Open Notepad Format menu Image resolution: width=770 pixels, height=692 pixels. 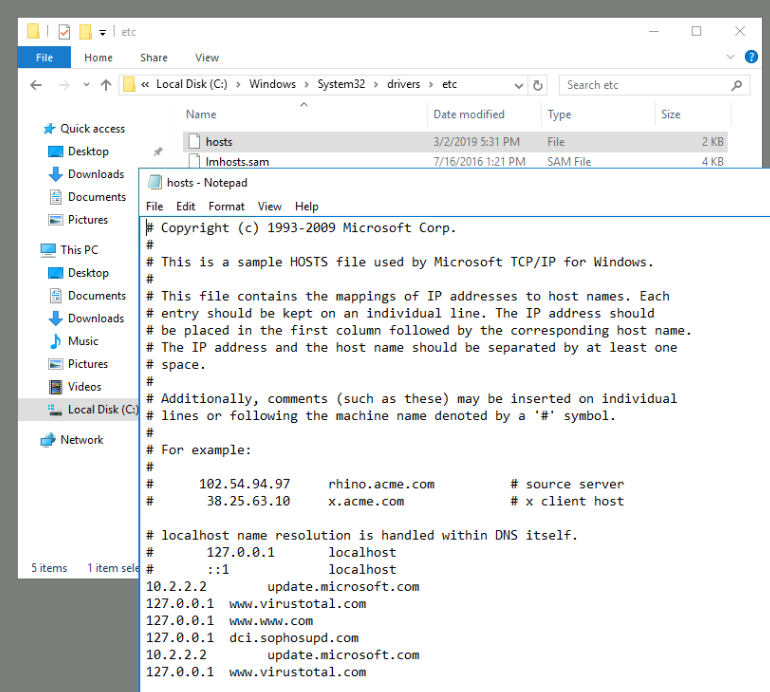pyautogui.click(x=226, y=206)
